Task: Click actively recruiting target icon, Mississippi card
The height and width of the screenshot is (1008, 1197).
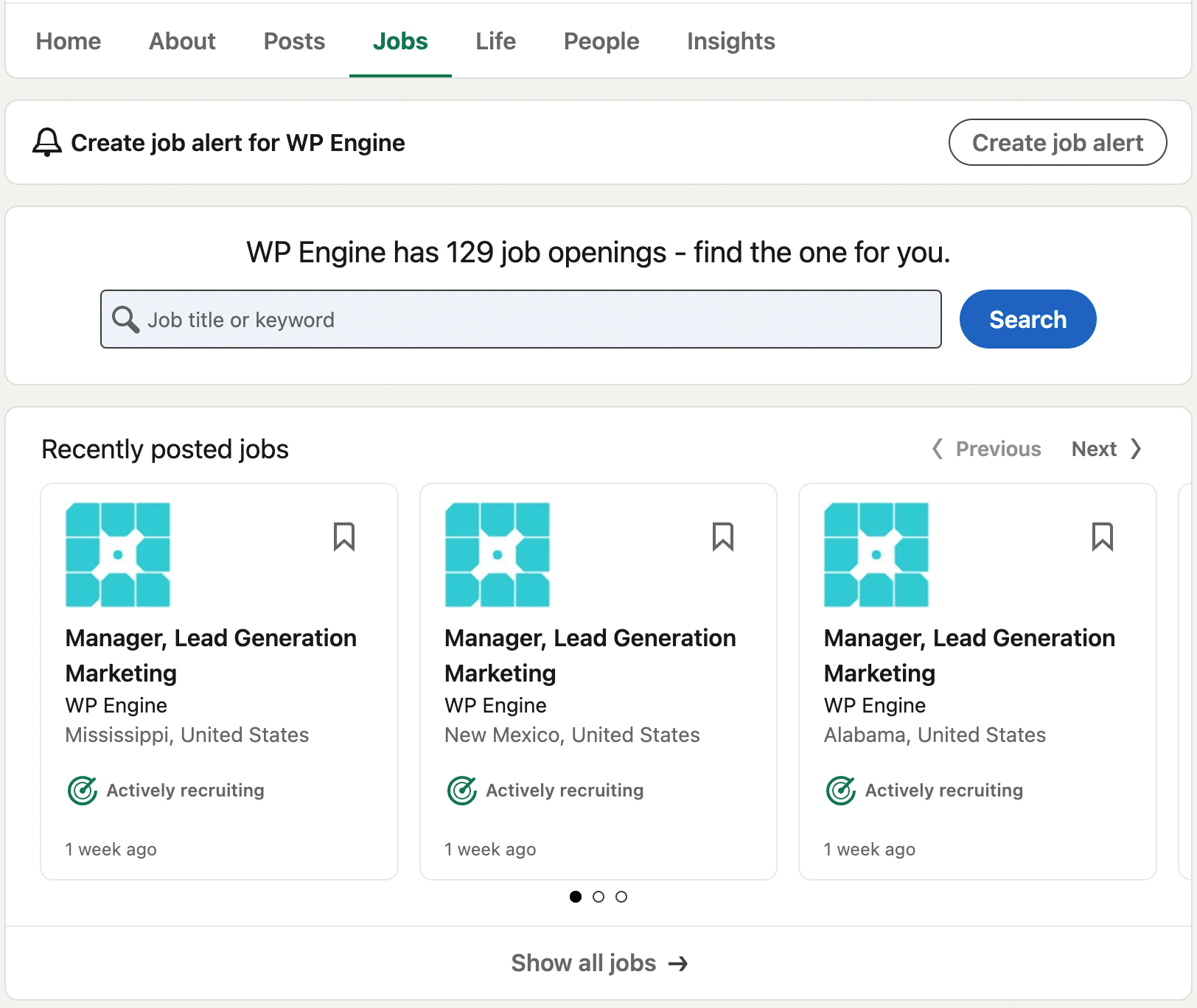Action: tap(83, 791)
